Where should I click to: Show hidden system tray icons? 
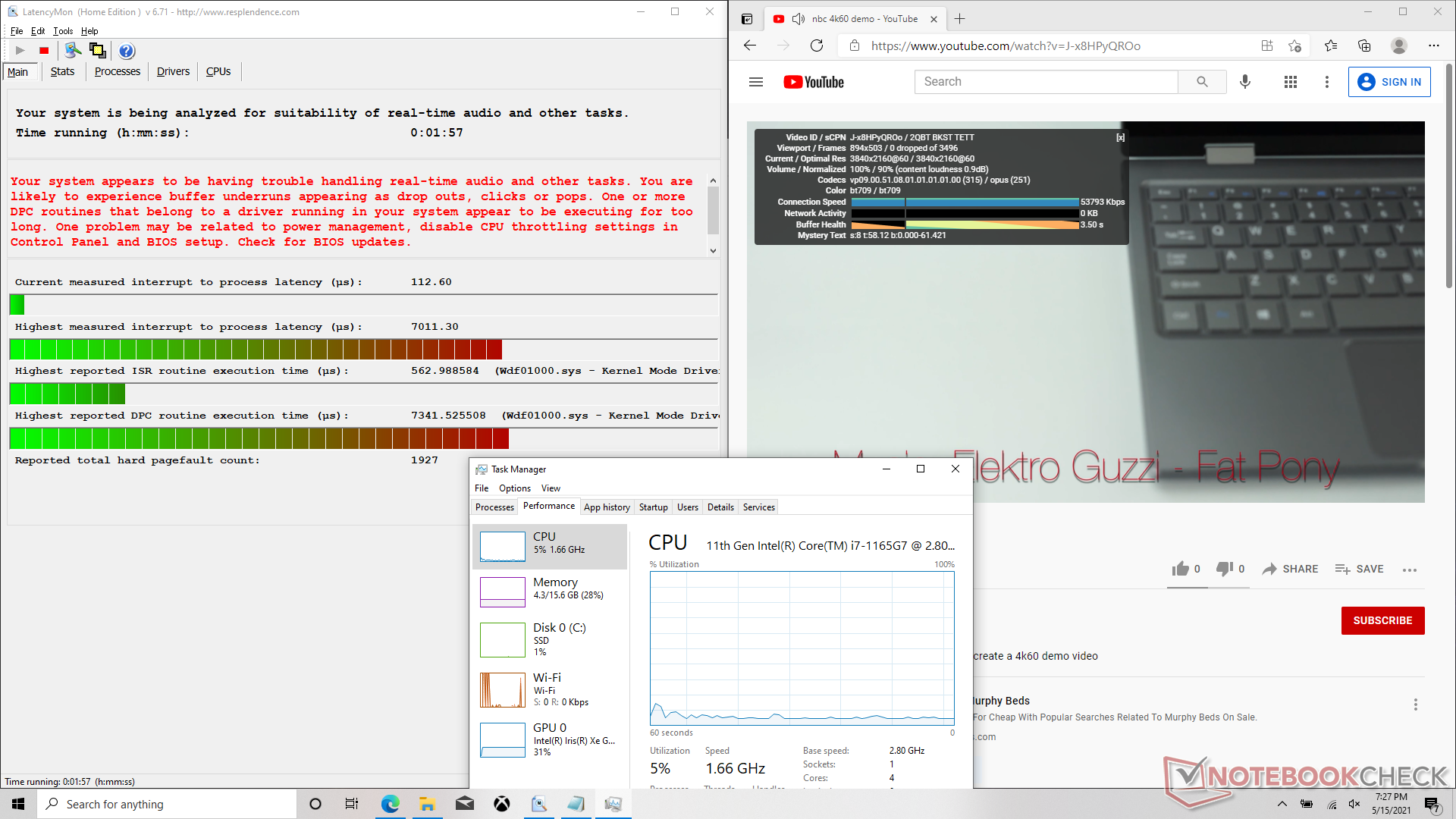[1282, 804]
